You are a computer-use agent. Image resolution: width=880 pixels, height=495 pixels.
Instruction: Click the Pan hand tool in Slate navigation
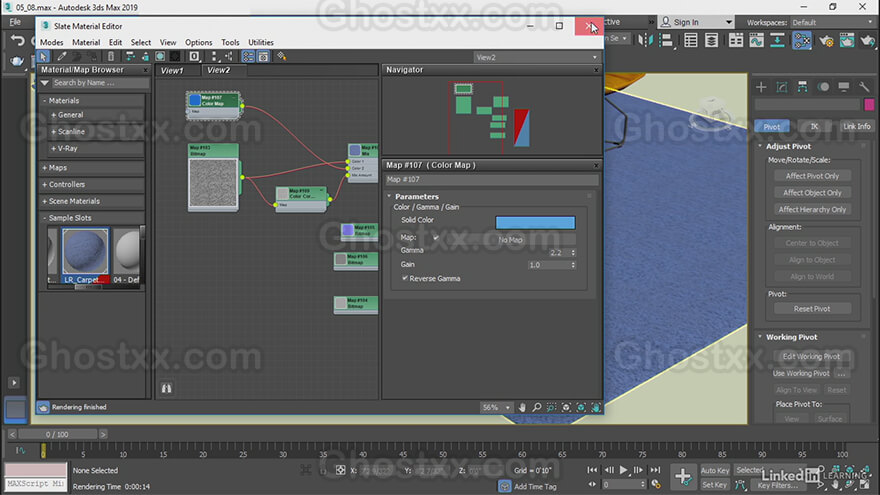click(522, 407)
